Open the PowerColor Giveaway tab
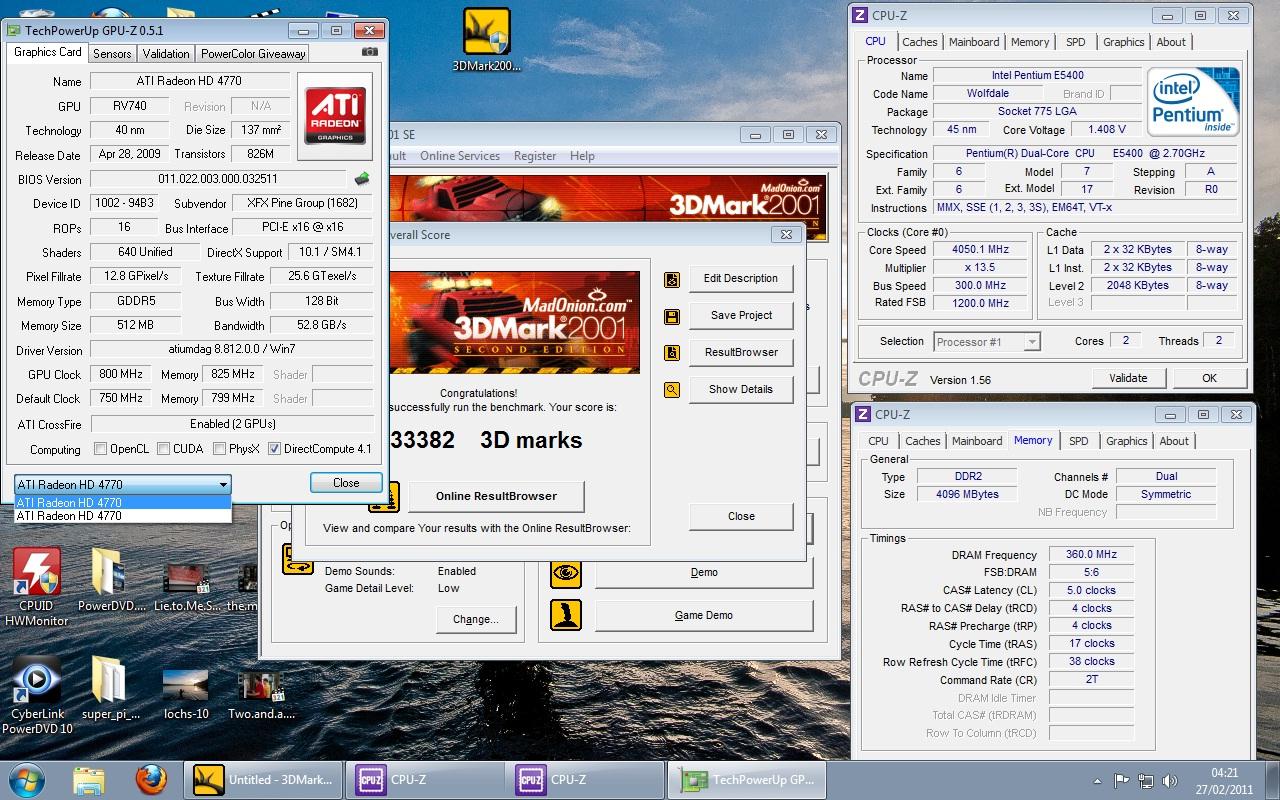Screen dimensions: 1280x800 (253, 54)
